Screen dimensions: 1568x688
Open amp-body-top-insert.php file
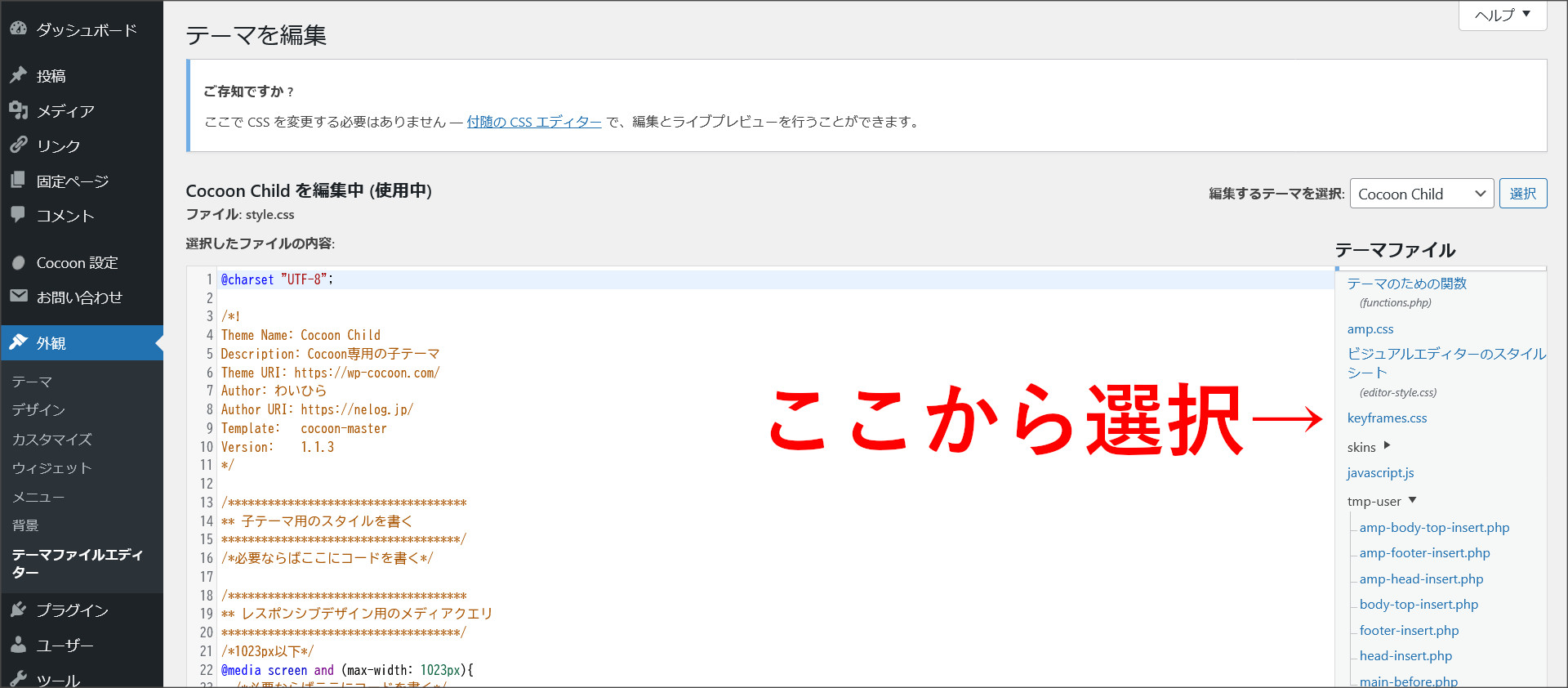[1434, 527]
